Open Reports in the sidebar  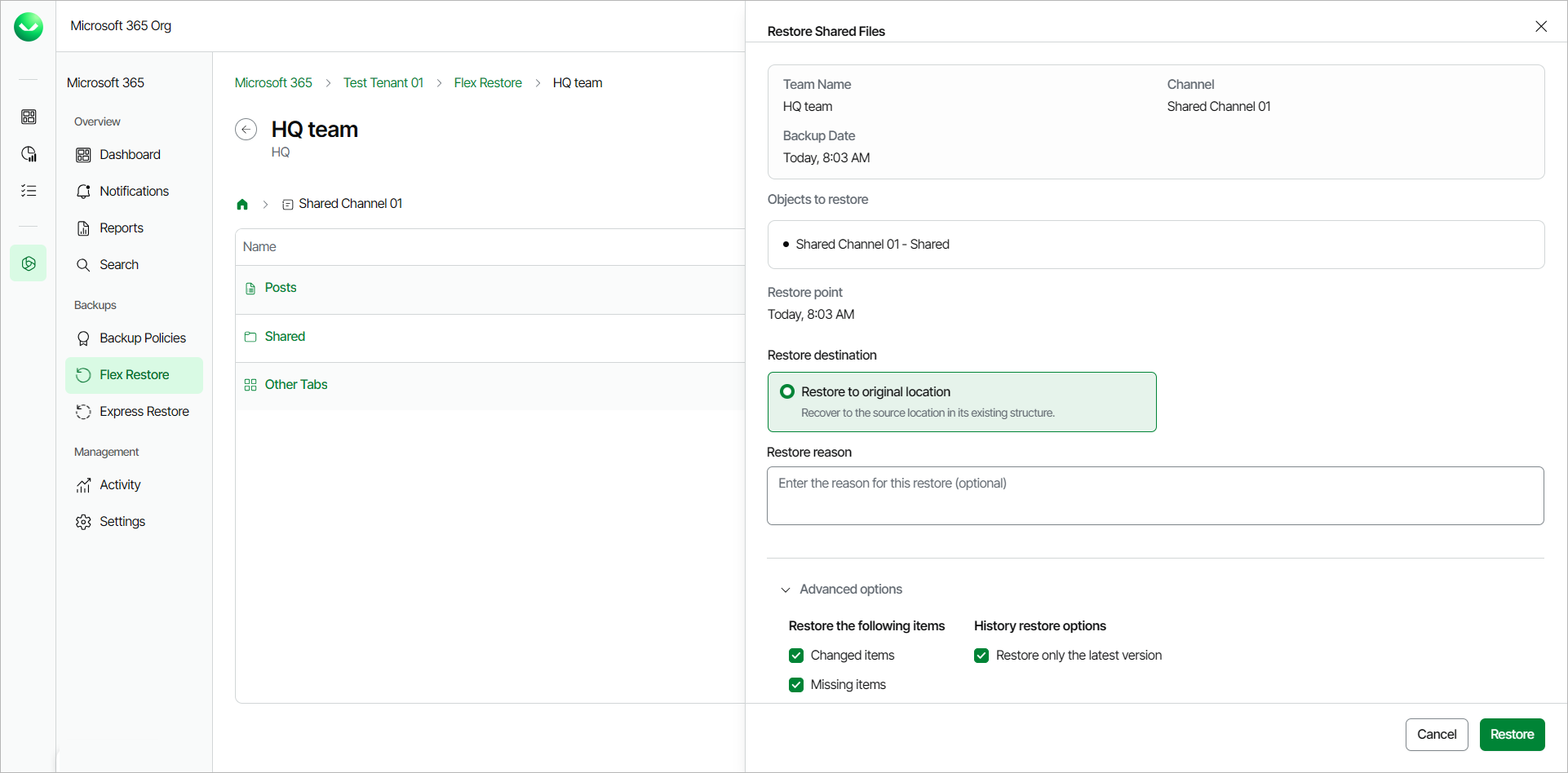pyautogui.click(x=134, y=228)
